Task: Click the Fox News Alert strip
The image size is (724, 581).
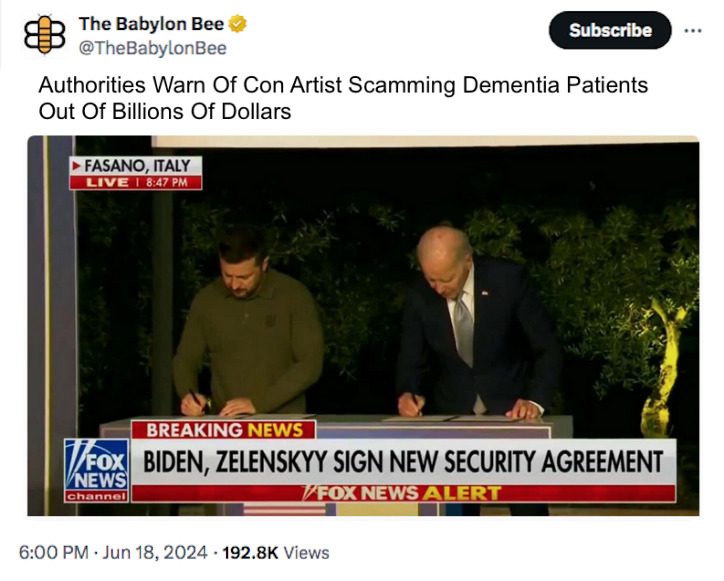Action: 403,493
